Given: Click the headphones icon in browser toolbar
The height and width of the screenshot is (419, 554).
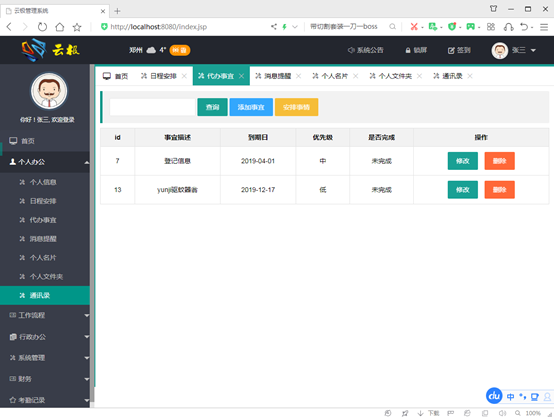Looking at the screenshot, I should click(508, 27).
